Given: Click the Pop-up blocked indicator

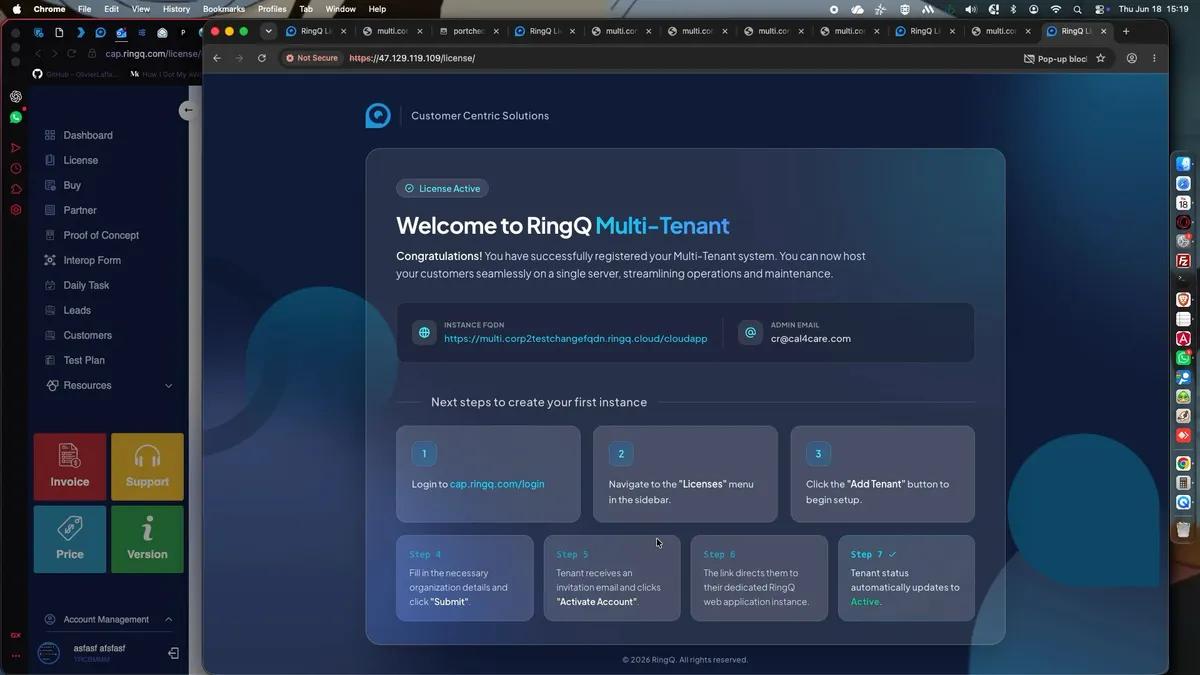Looking at the screenshot, I should 1056,59.
